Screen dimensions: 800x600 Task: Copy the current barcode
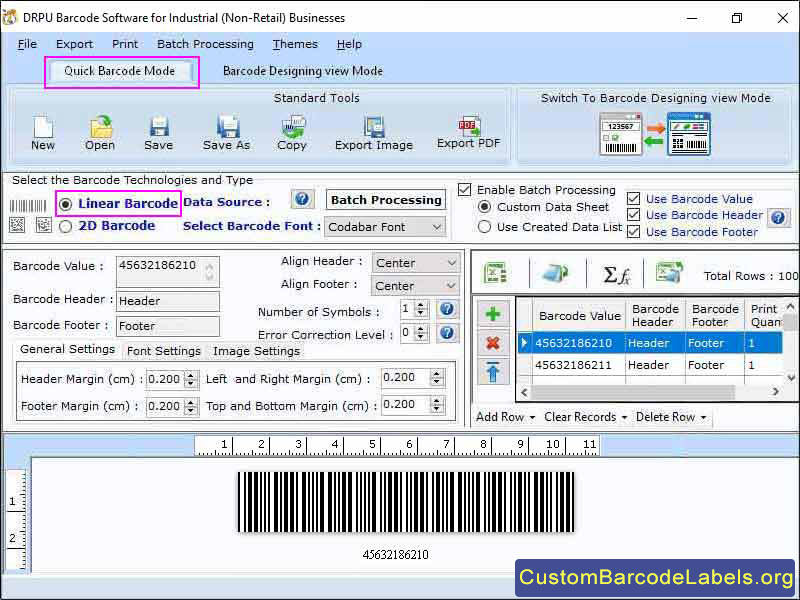point(291,130)
